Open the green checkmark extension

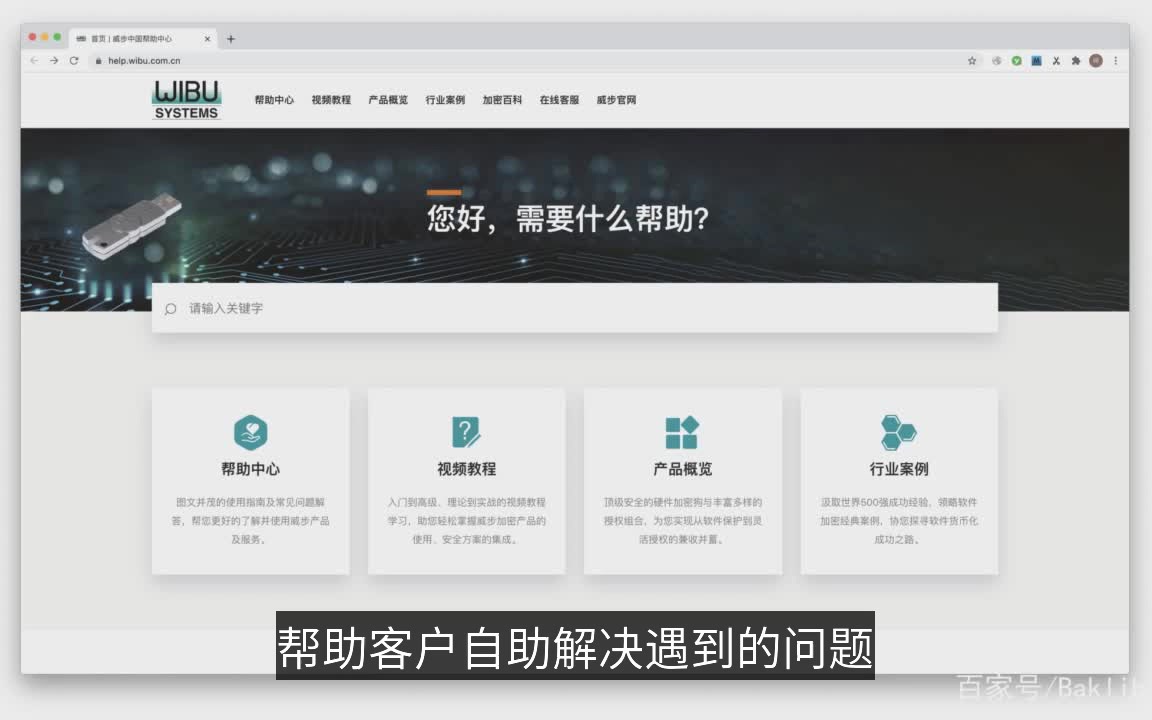1016,60
